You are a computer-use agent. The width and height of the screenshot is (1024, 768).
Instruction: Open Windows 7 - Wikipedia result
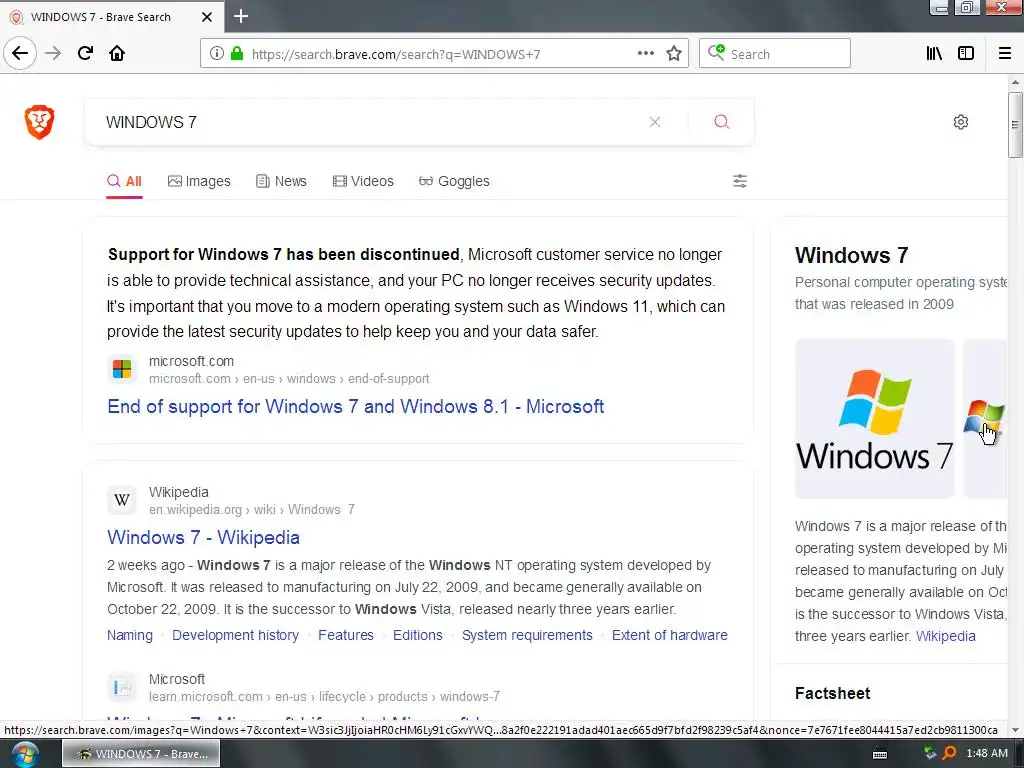coord(203,537)
